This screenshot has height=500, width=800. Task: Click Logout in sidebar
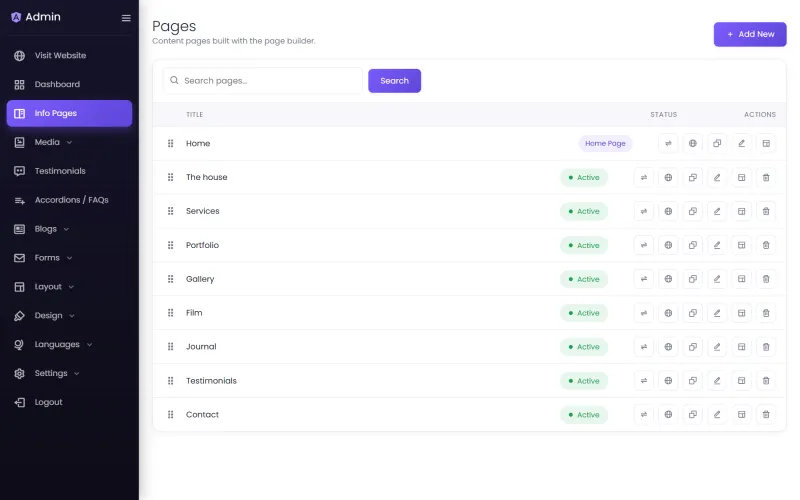69,402
